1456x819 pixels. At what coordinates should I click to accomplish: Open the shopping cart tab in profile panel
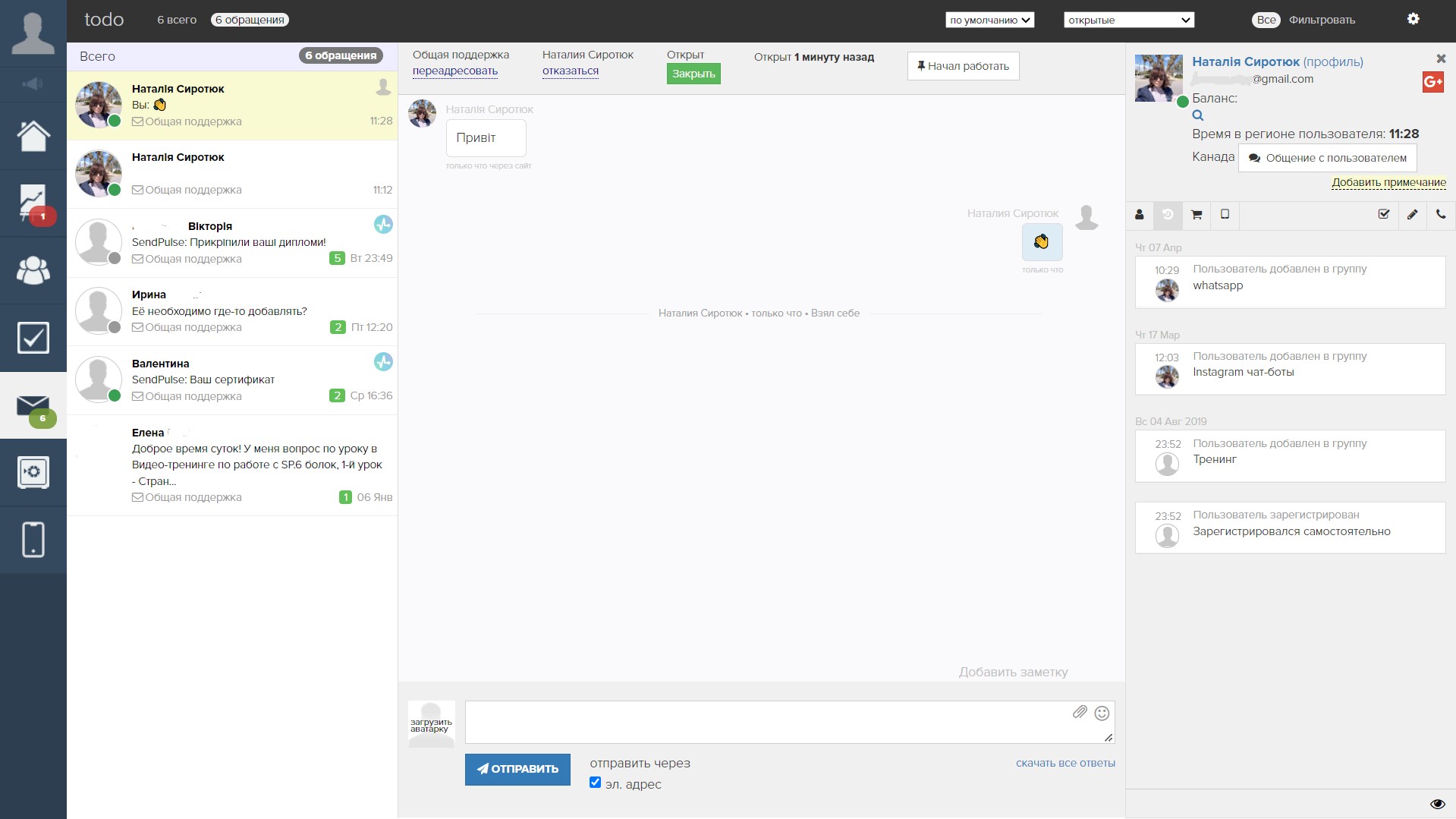coord(1197,215)
